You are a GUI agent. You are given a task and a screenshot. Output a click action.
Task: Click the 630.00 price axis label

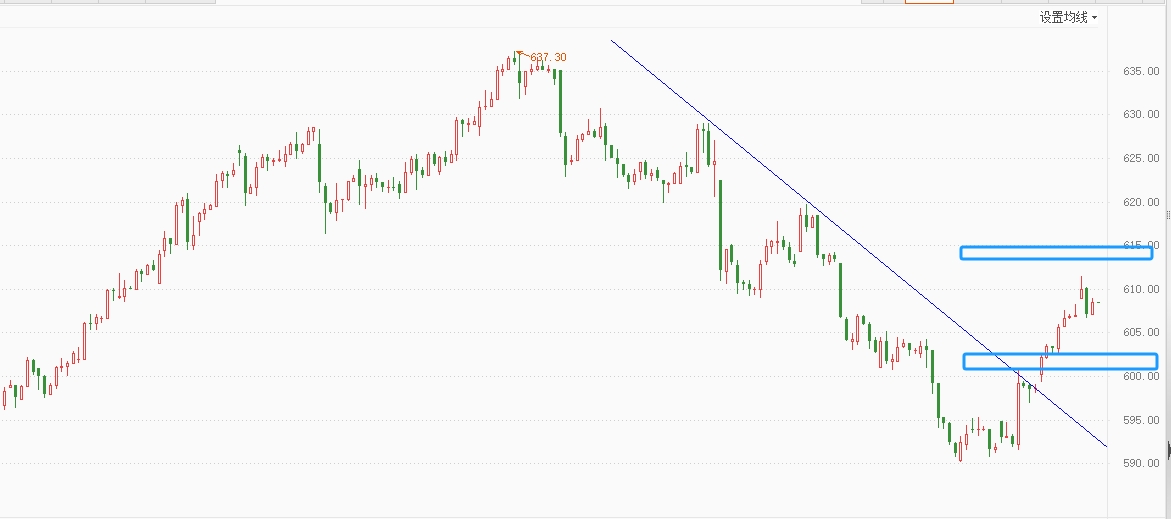click(x=1140, y=115)
